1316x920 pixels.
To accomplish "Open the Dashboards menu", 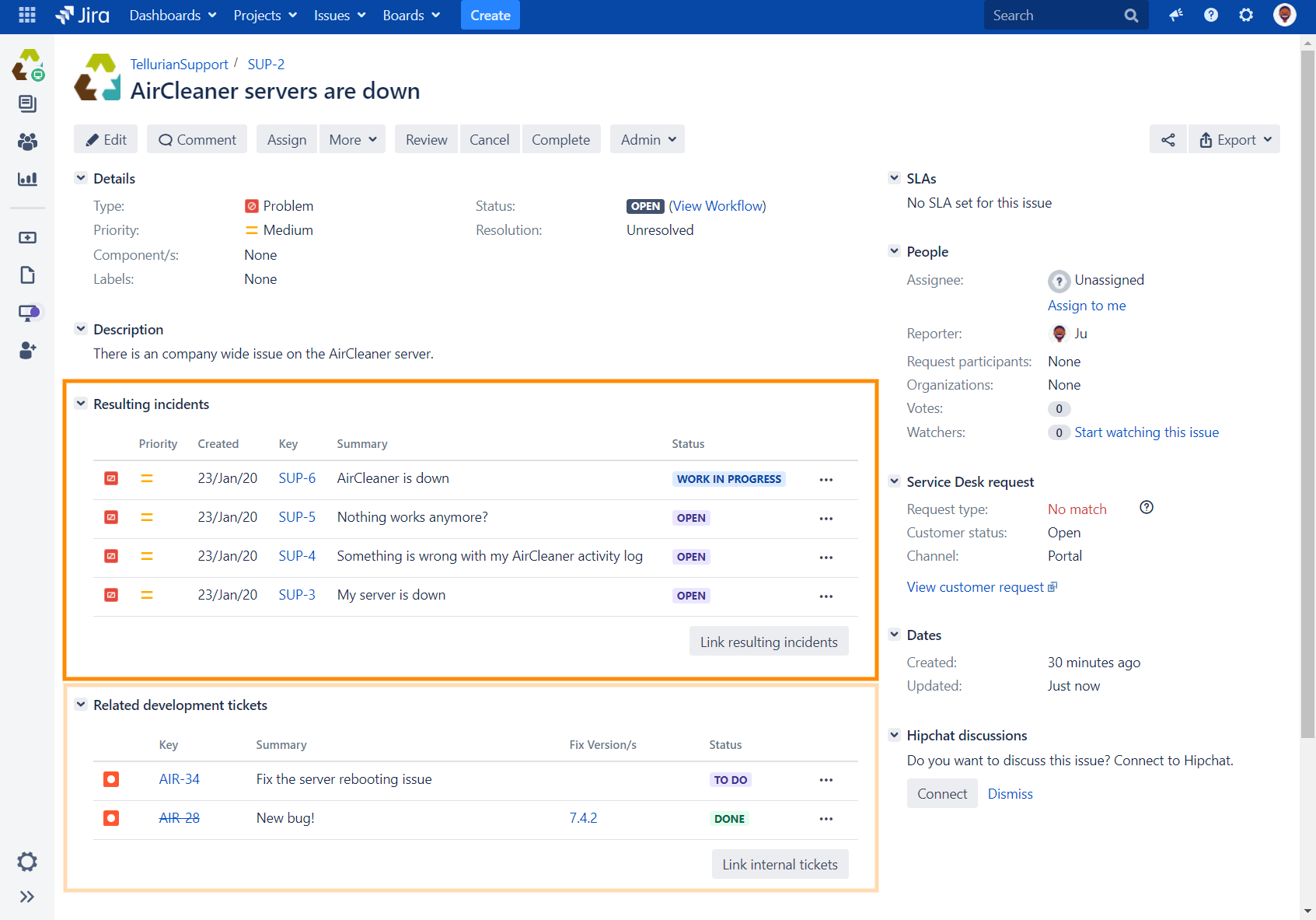I will 172,15.
